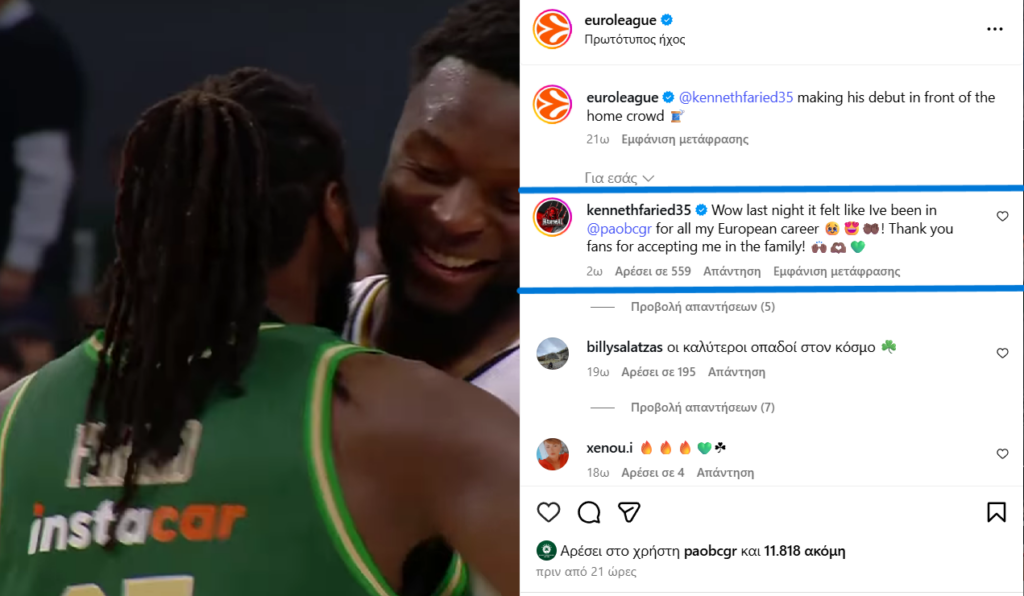Like billysalatzas's comment
The height and width of the screenshot is (596, 1024).
[1002, 353]
